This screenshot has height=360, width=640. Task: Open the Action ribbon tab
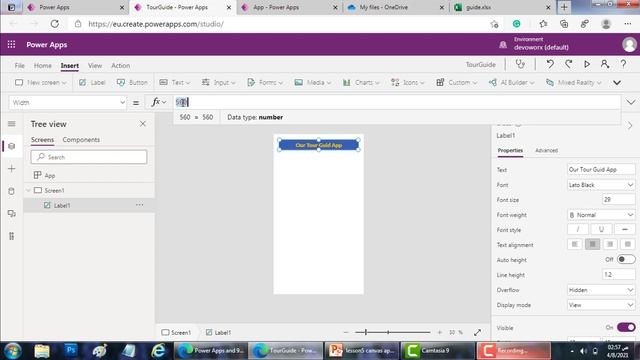click(120, 65)
